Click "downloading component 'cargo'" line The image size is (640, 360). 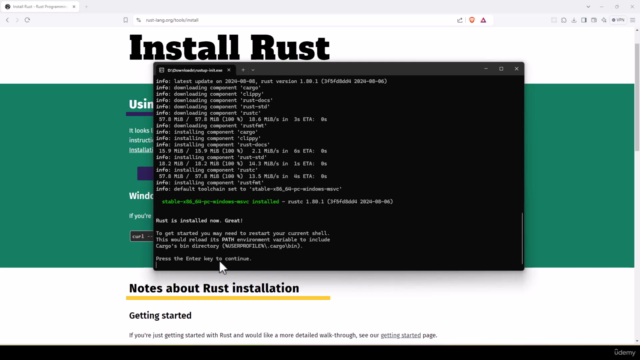click(x=208, y=88)
